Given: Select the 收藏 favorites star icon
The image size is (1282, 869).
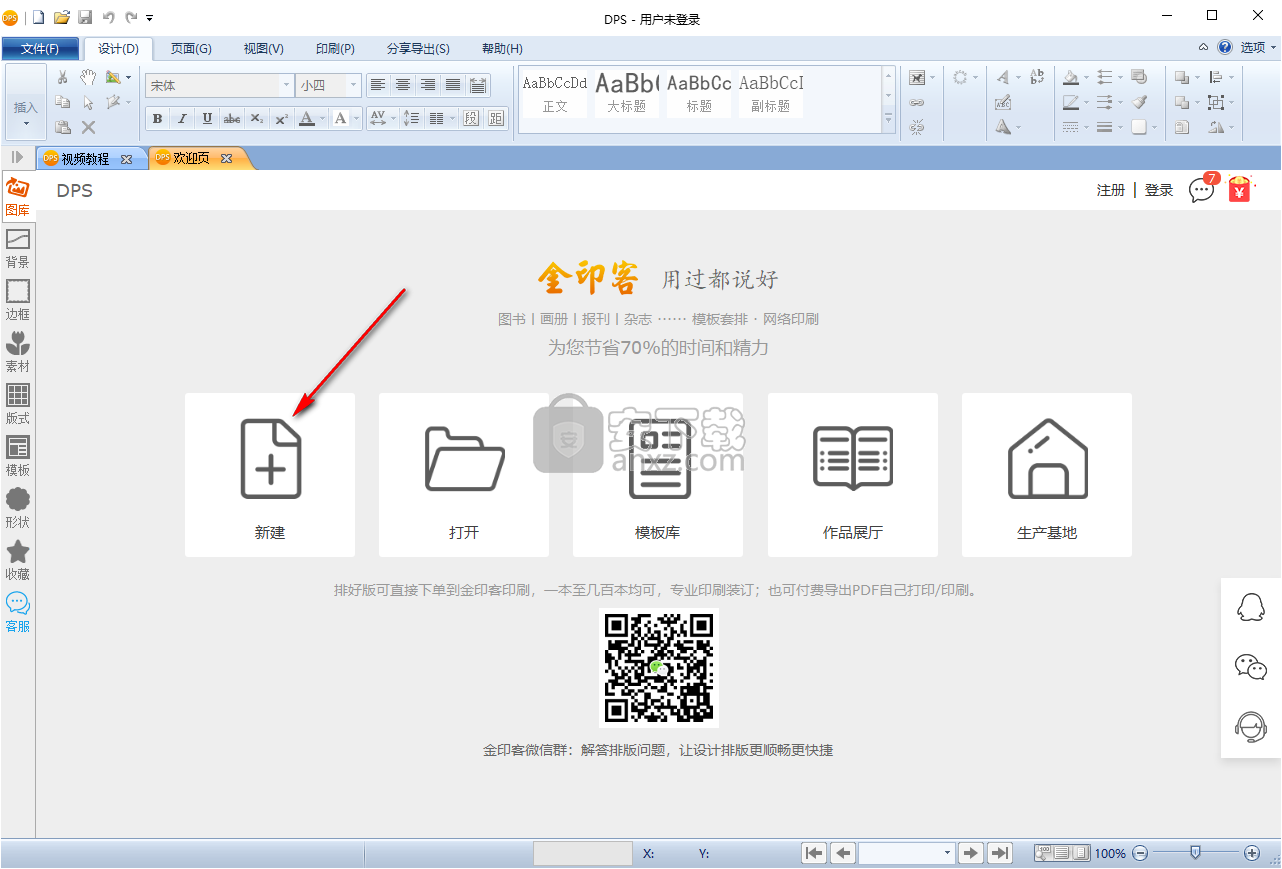Looking at the screenshot, I should point(18,560).
